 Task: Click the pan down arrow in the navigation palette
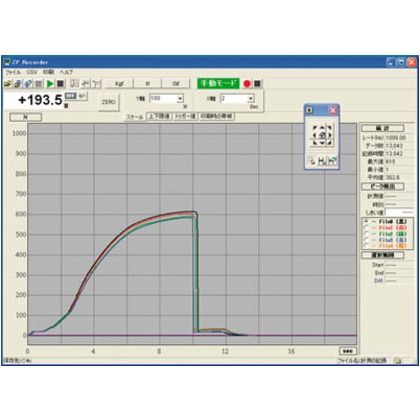tap(322, 143)
